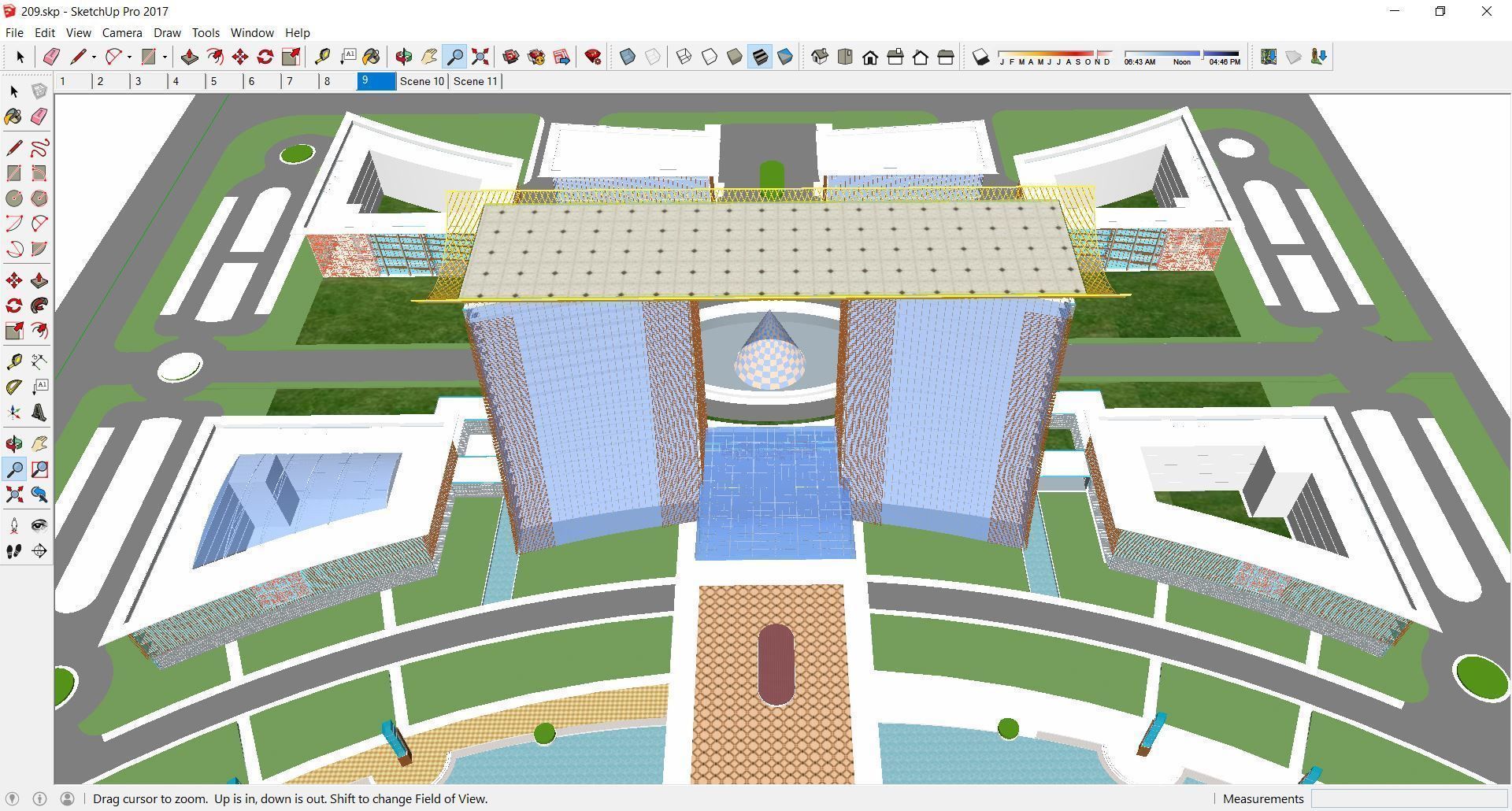The image size is (1512, 811).
Task: Select the Position Camera tool
Action: pyautogui.click(x=14, y=526)
